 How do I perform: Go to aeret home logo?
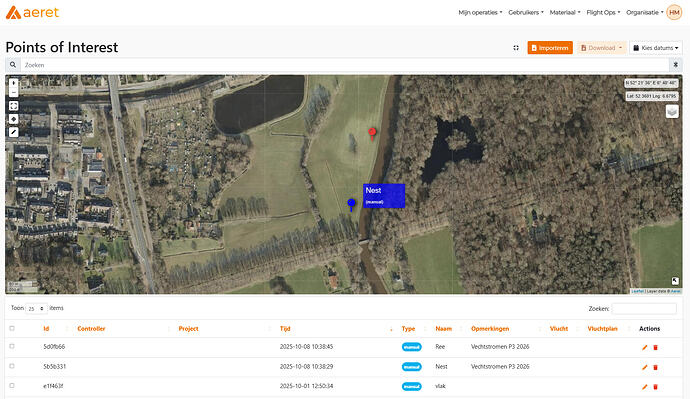click(32, 12)
